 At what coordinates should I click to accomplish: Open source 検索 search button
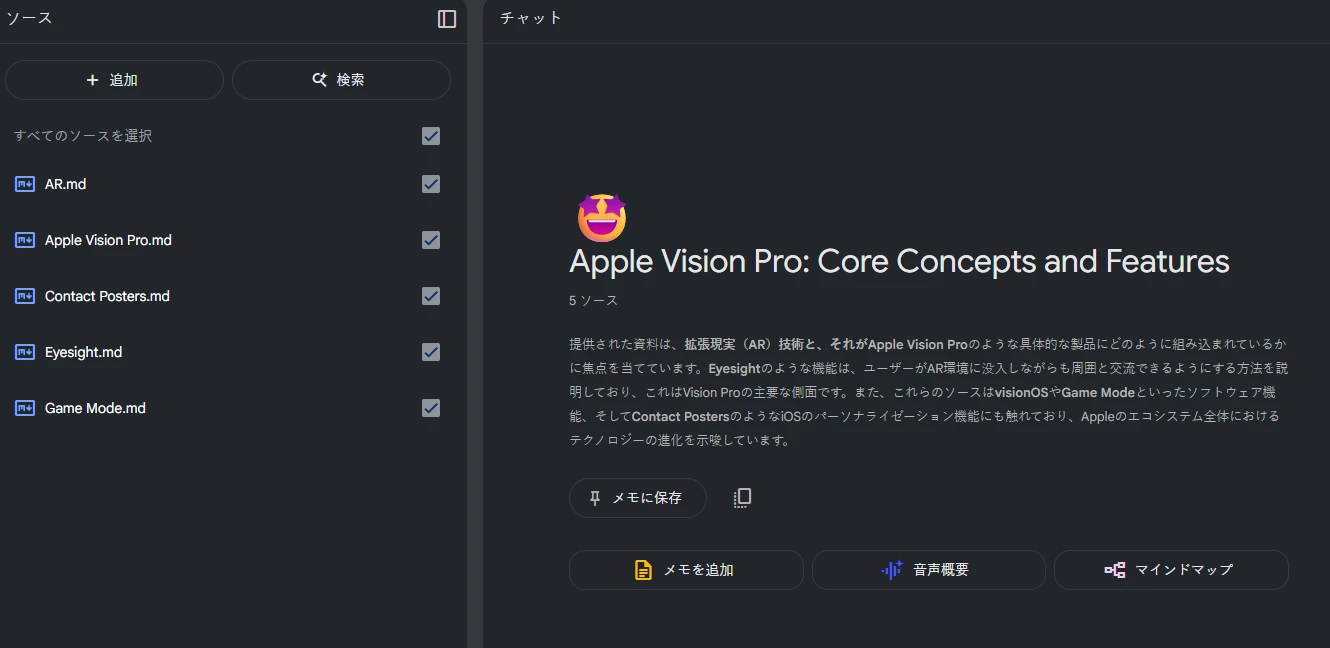(x=341, y=80)
